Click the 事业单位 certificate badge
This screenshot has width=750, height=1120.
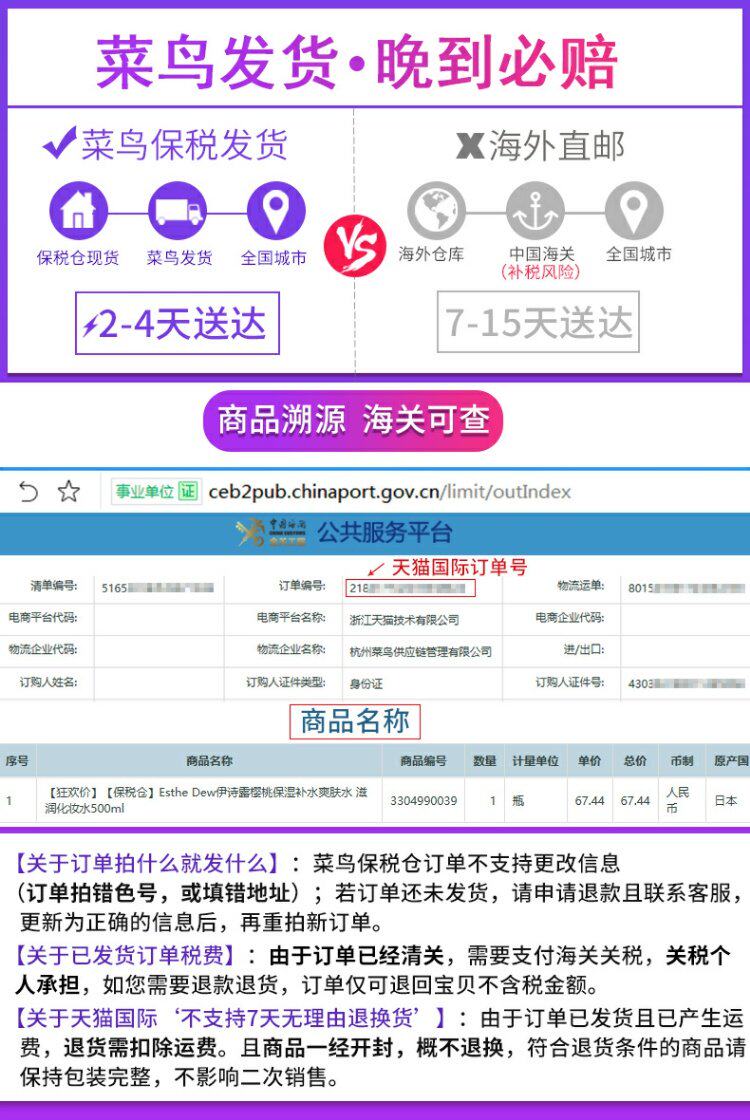pyautogui.click(x=155, y=491)
